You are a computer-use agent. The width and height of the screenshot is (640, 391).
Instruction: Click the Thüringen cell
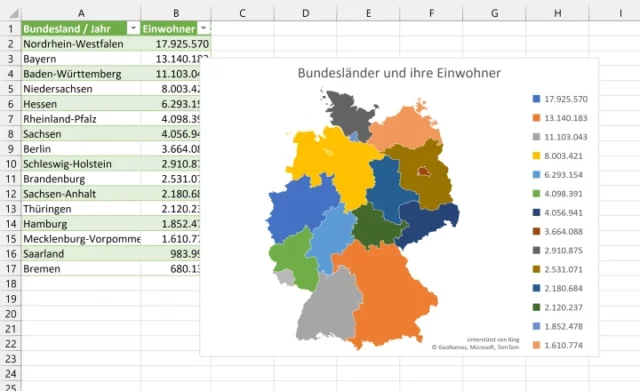(x=81, y=209)
